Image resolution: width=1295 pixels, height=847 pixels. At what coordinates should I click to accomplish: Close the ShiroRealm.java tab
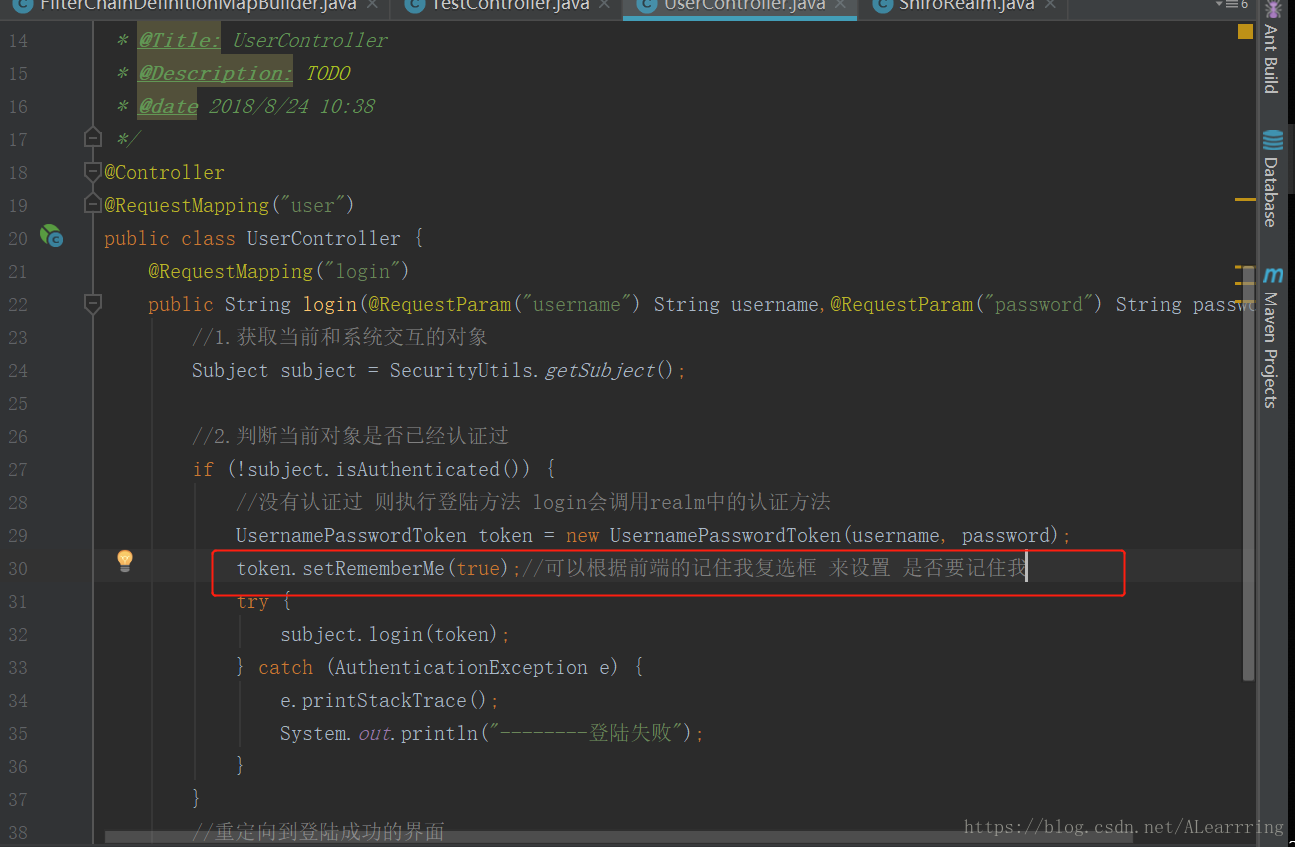click(x=1051, y=5)
